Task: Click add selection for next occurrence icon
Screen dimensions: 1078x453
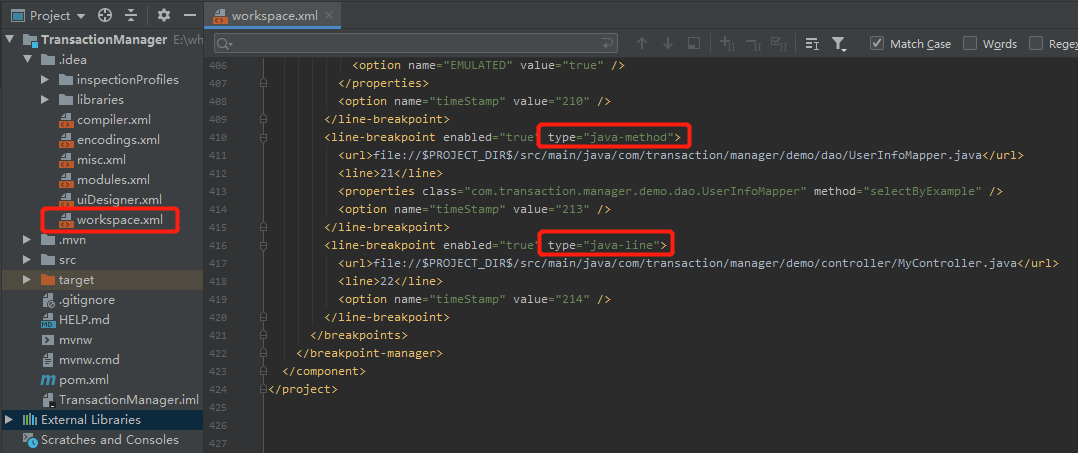Action: click(x=727, y=43)
